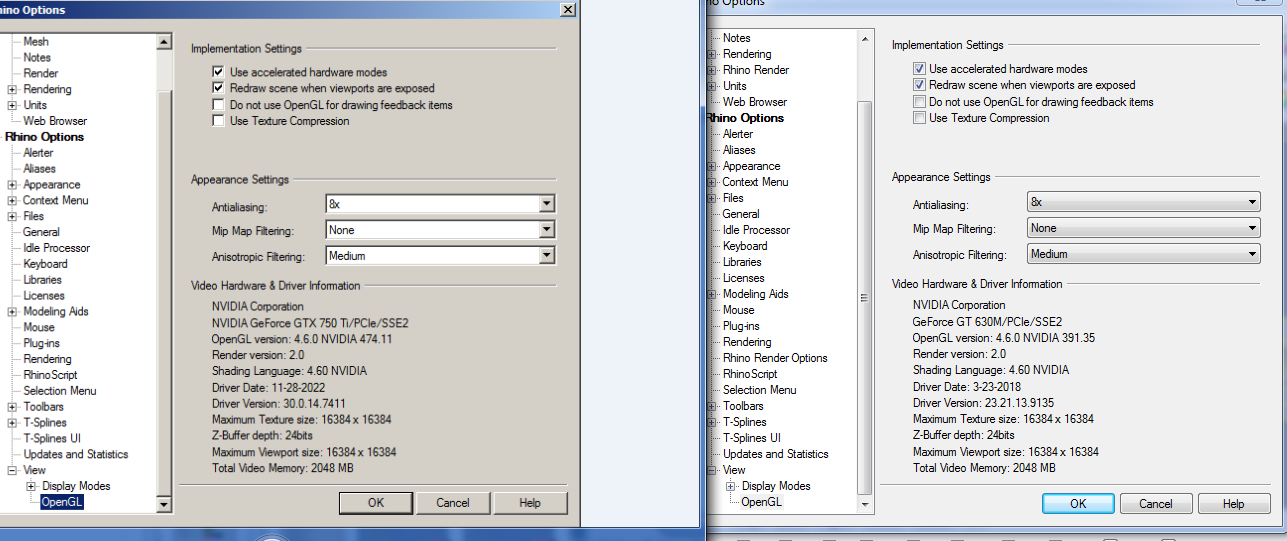Click tree scrollbar down arrow in GTX 750 Ti window
Screen dimensions: 1287x541
(x=165, y=505)
